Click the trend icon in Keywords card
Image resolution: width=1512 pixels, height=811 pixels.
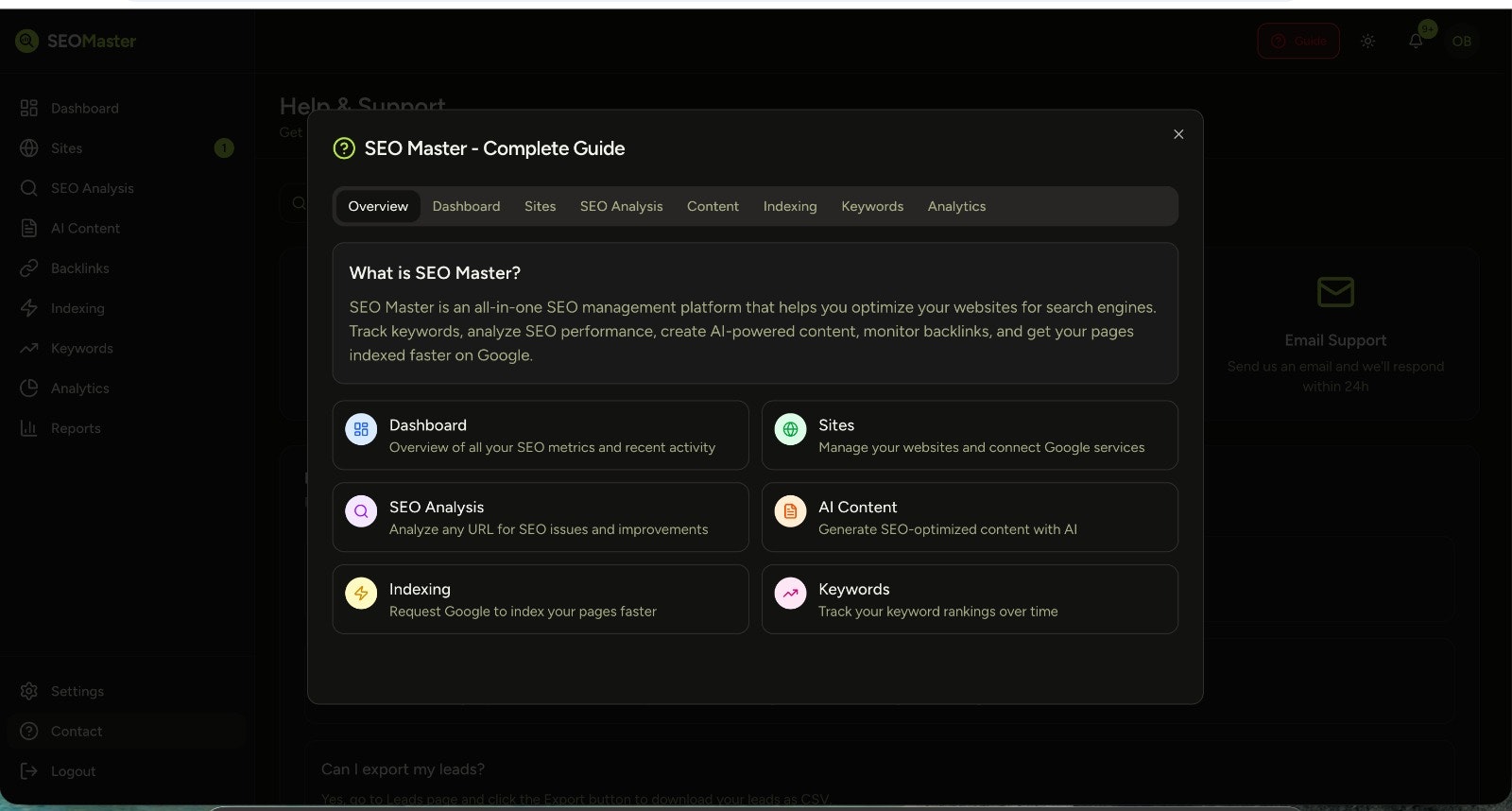coord(790,594)
